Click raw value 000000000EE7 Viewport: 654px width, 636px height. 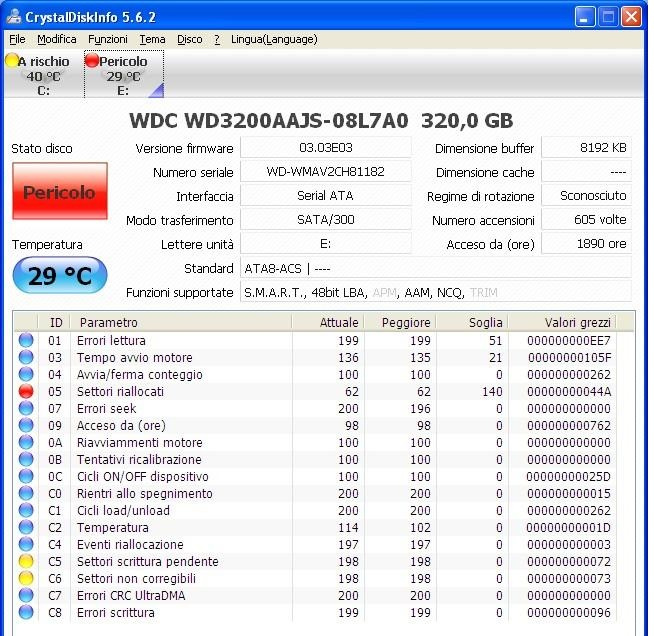click(569, 341)
